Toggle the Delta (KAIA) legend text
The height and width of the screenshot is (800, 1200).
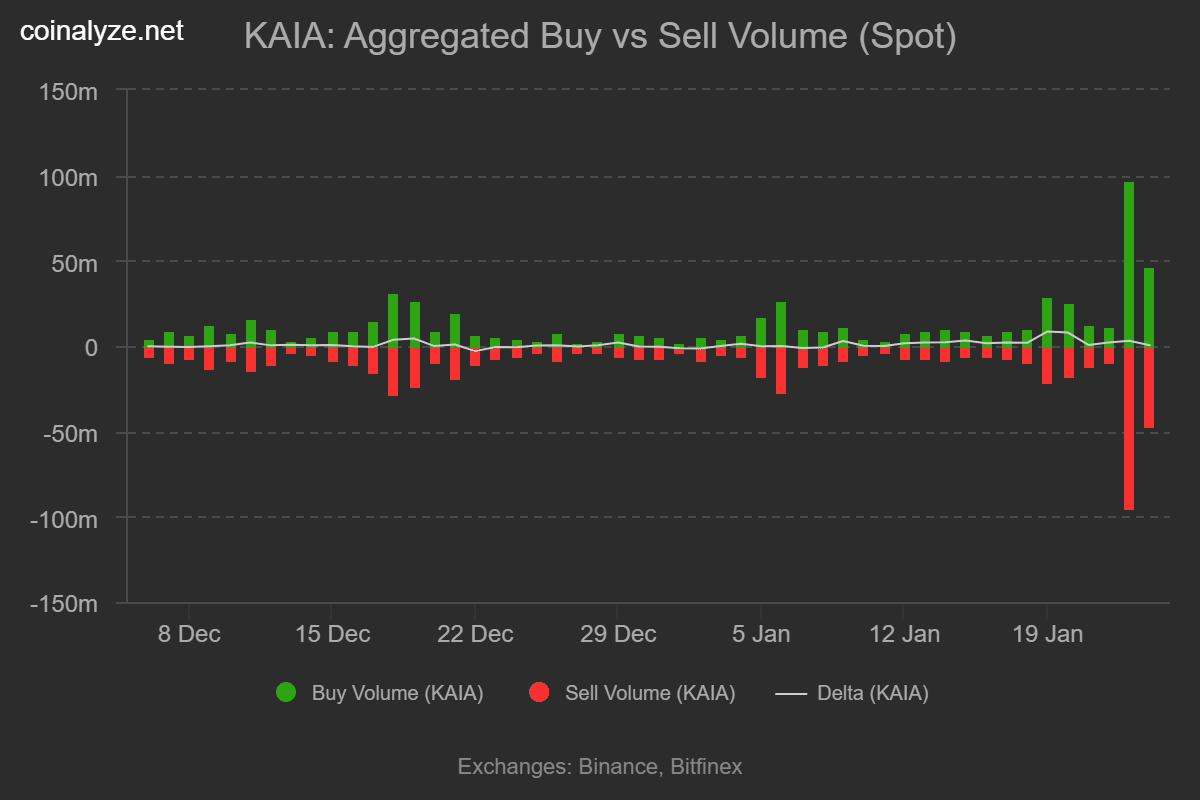click(x=872, y=693)
